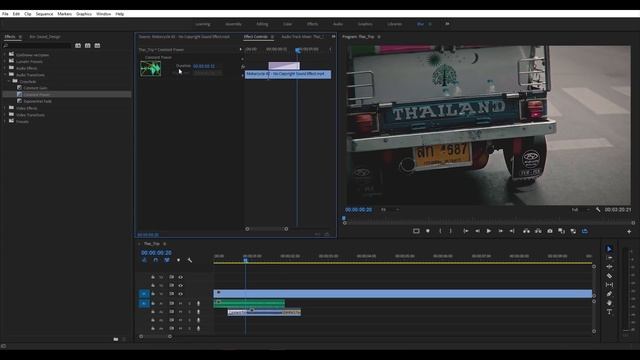Step back one frame
The width and height of the screenshot is (640, 360).
tap(477, 231)
